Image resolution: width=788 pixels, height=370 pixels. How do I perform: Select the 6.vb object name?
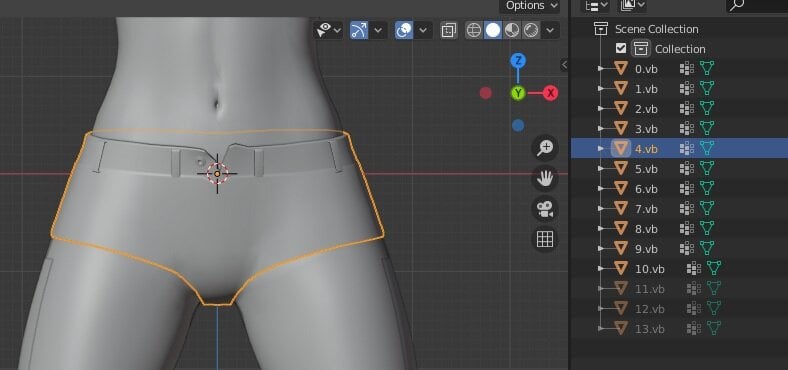[x=646, y=189]
